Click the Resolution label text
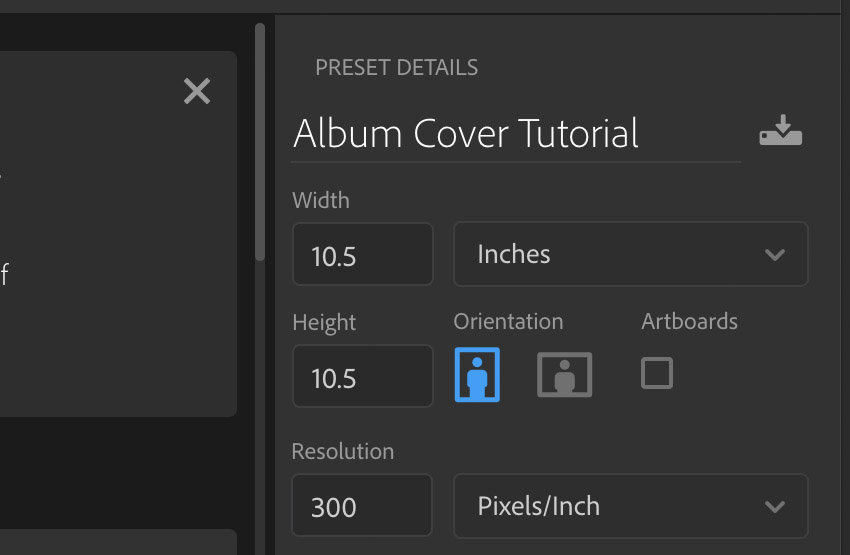850x555 pixels. click(x=343, y=451)
